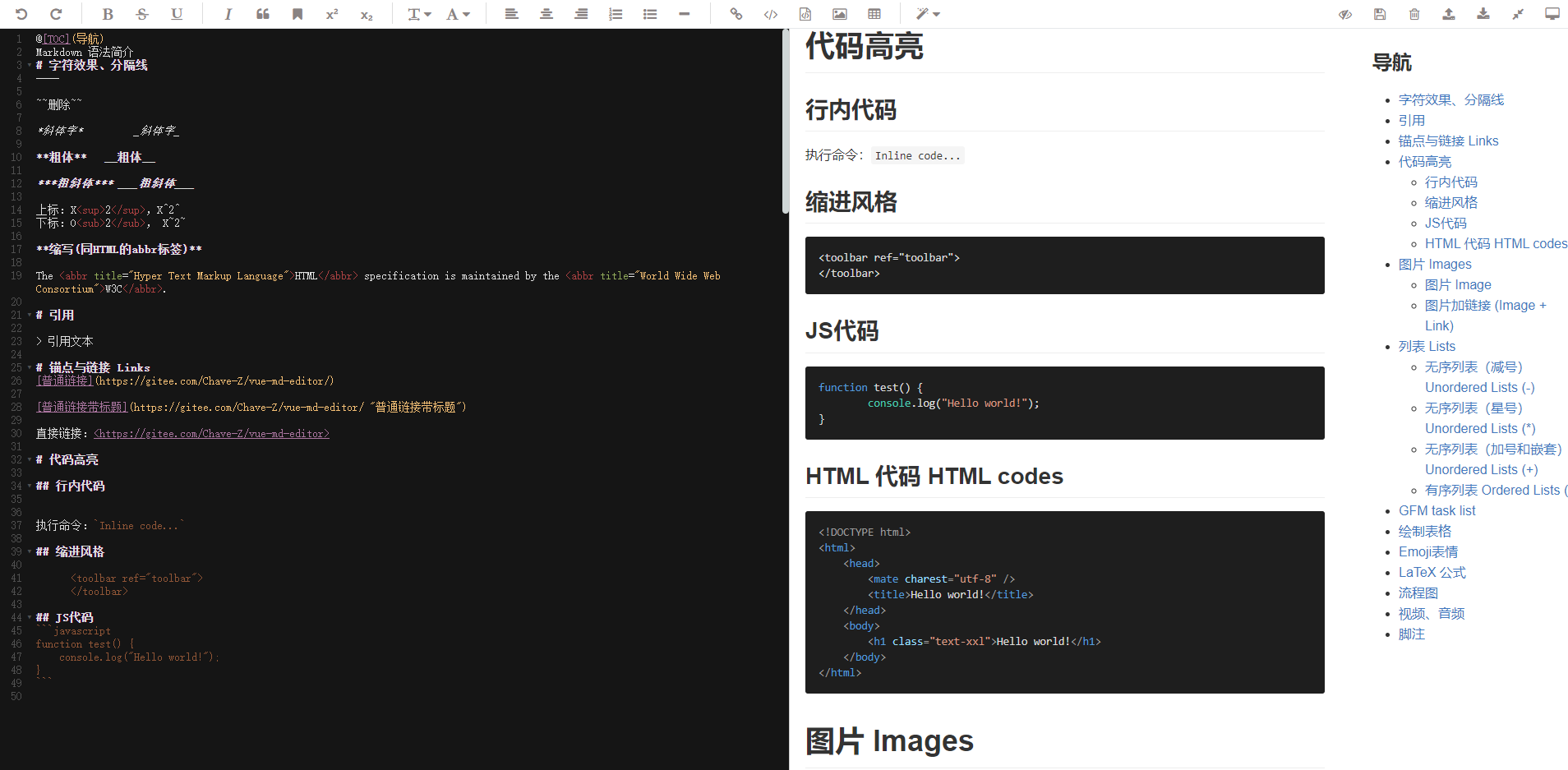
Task: Jump to '视频、音频' navigation entry
Action: tap(1432, 613)
